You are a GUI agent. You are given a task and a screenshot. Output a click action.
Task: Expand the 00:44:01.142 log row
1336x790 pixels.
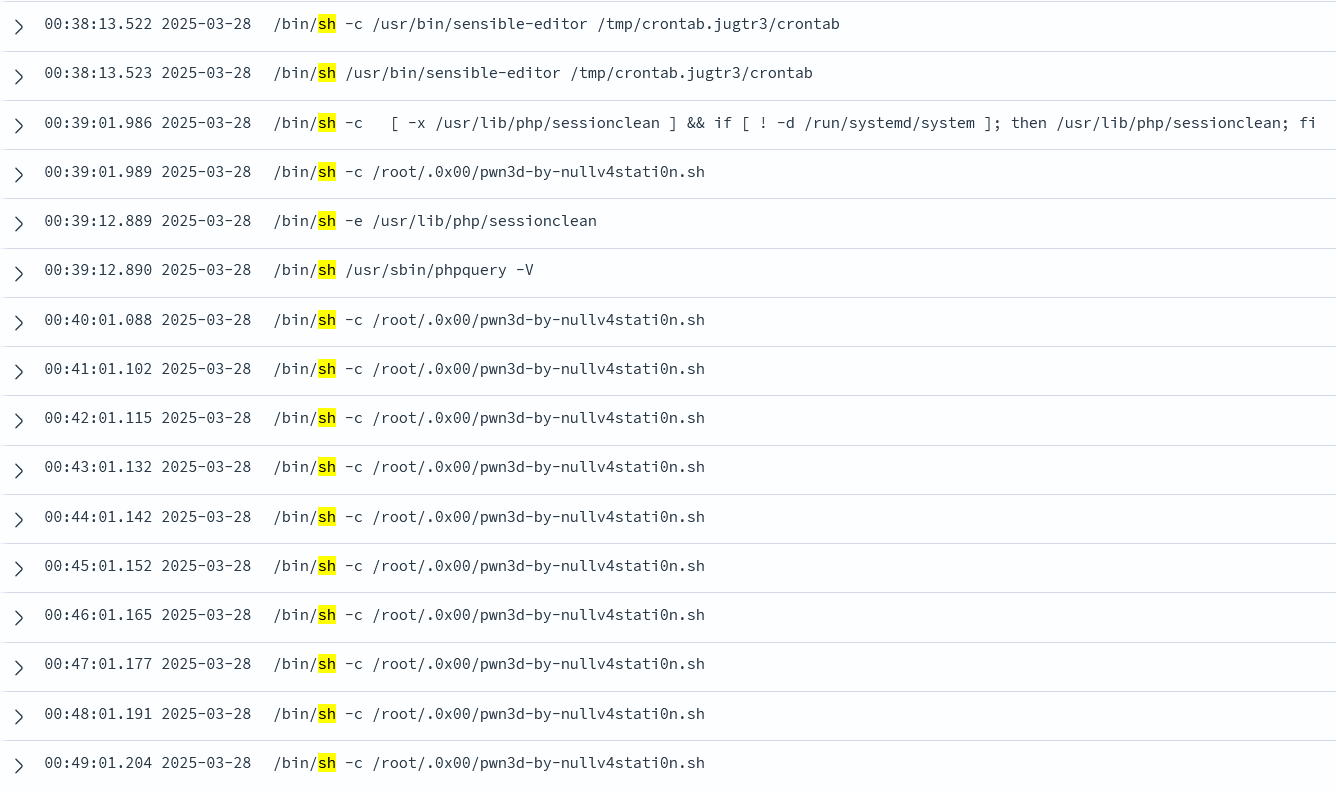pos(18,519)
